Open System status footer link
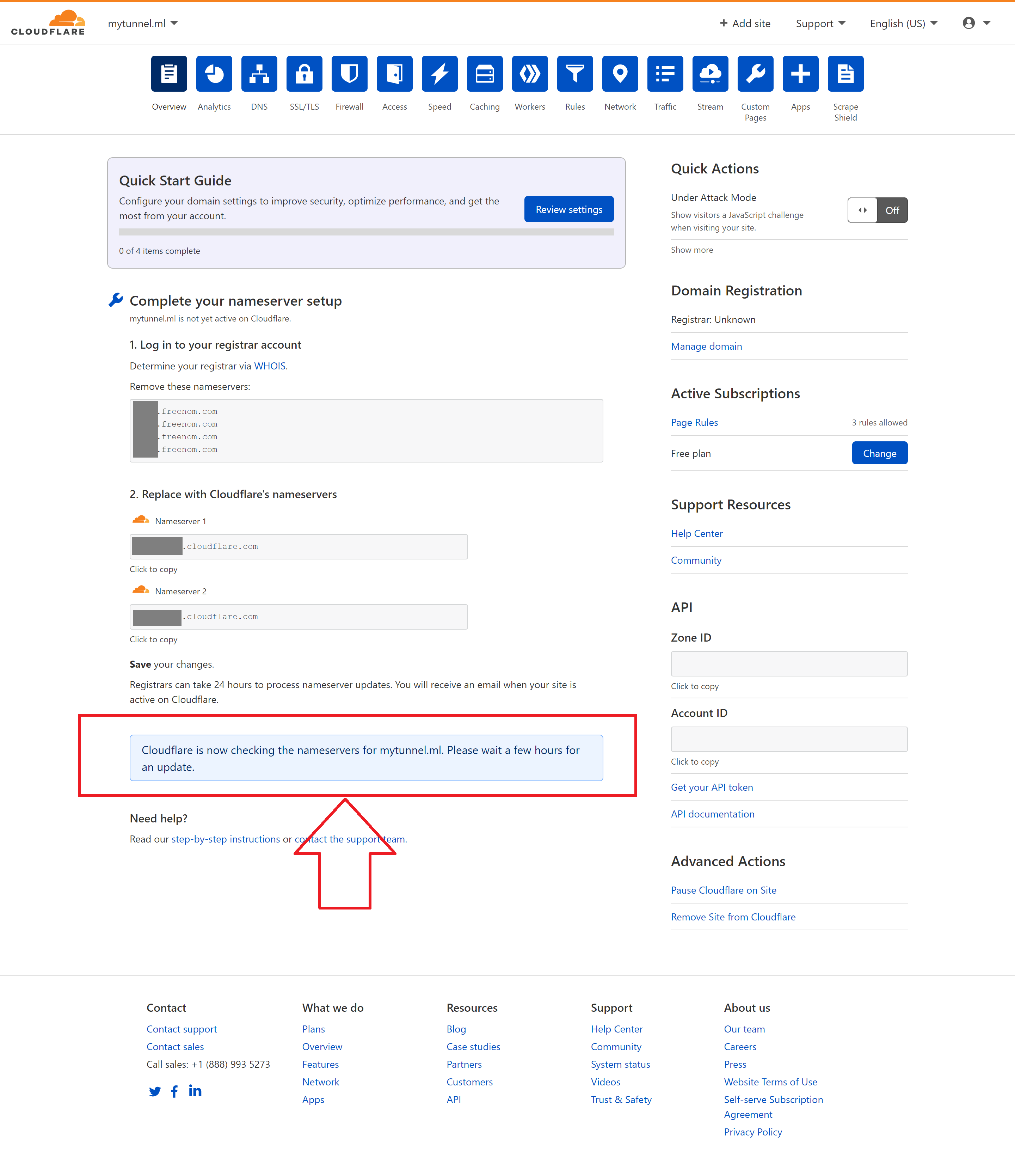This screenshot has height=1176, width=1015. click(x=620, y=1064)
